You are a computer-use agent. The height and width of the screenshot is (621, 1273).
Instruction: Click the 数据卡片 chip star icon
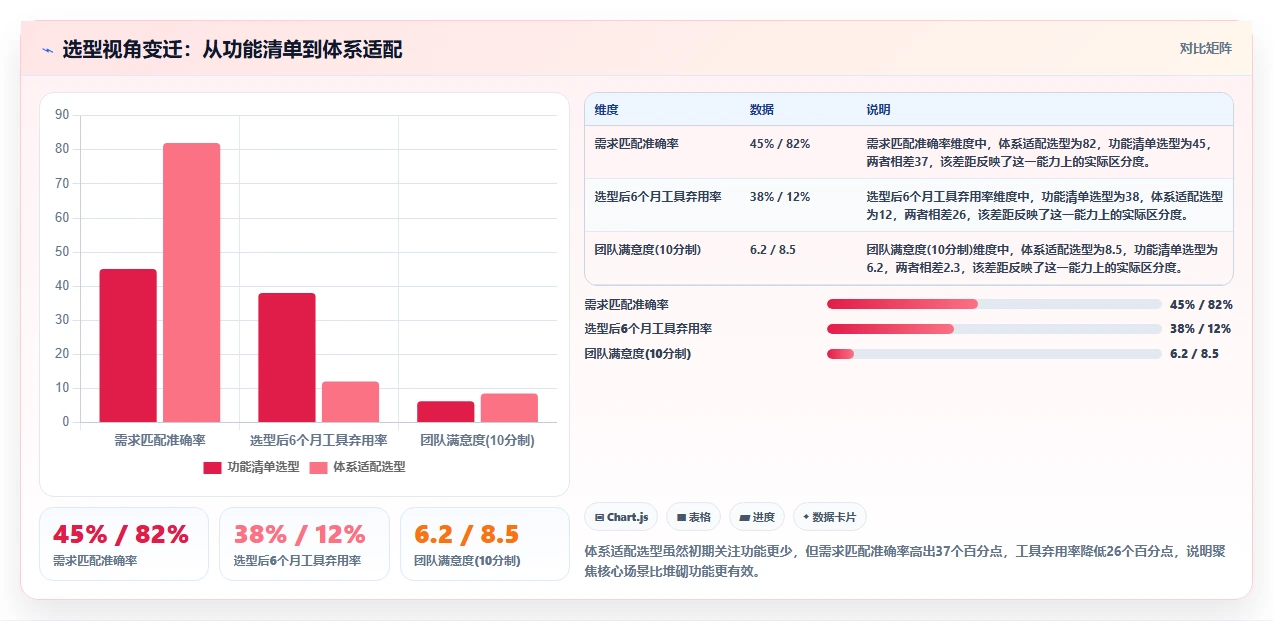point(806,517)
